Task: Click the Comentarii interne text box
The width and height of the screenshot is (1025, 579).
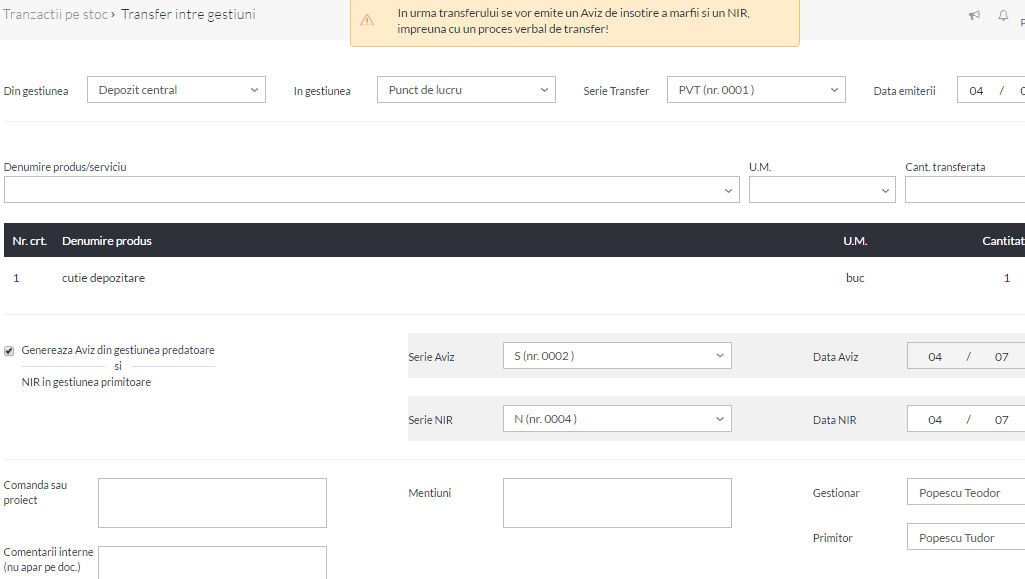Action: (212, 563)
